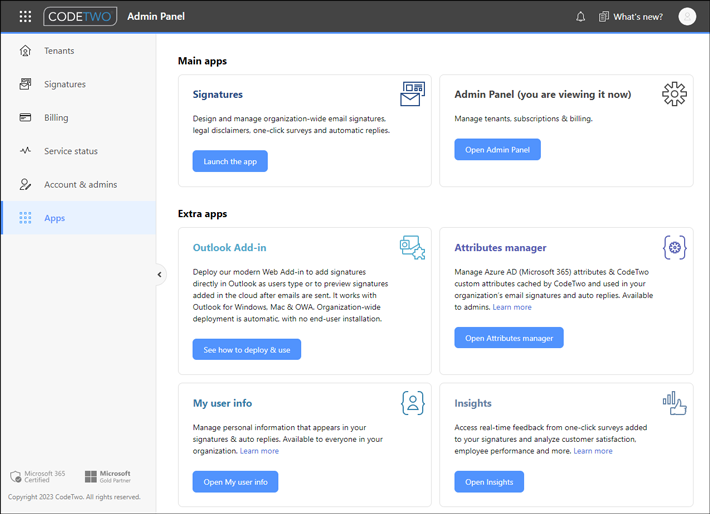
Task: Open Signatures in the sidebar
Action: pyautogui.click(x=79, y=84)
